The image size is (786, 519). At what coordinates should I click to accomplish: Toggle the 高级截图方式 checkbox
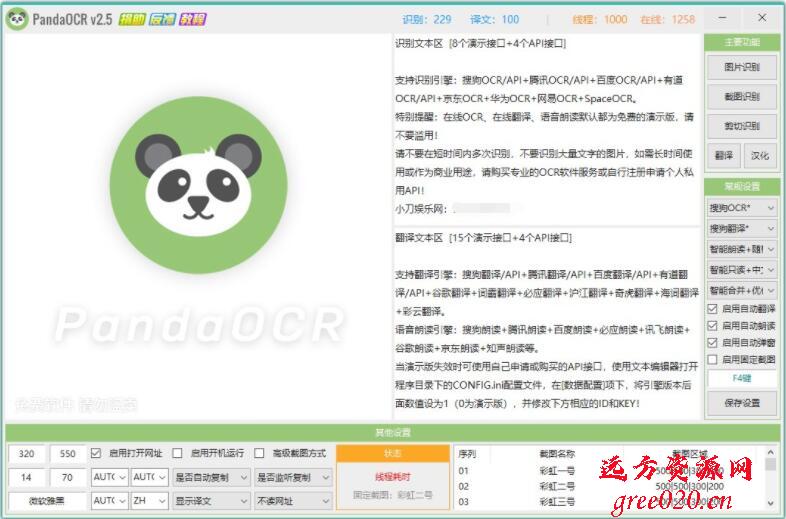click(259, 453)
